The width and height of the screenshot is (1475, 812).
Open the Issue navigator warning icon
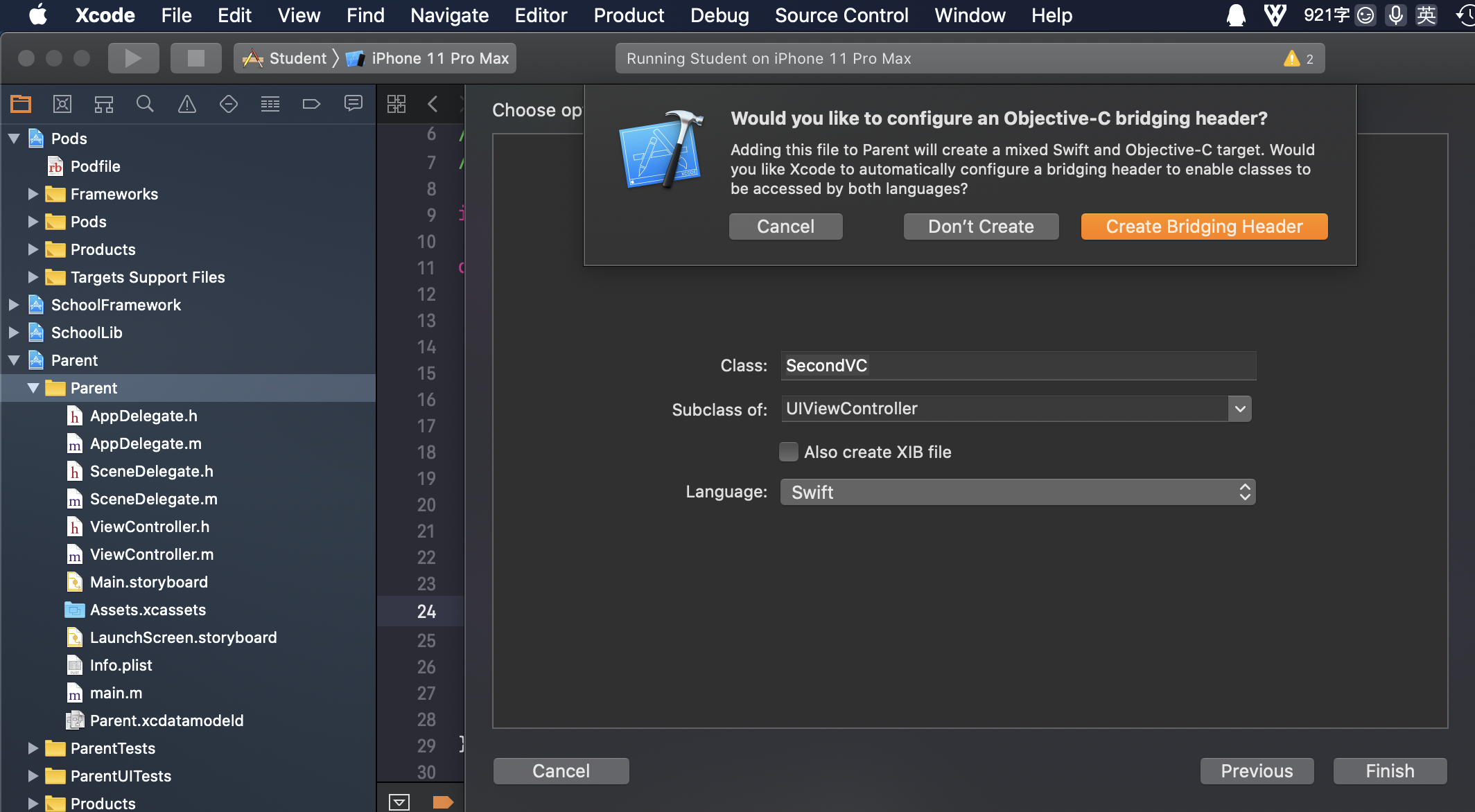click(x=187, y=104)
